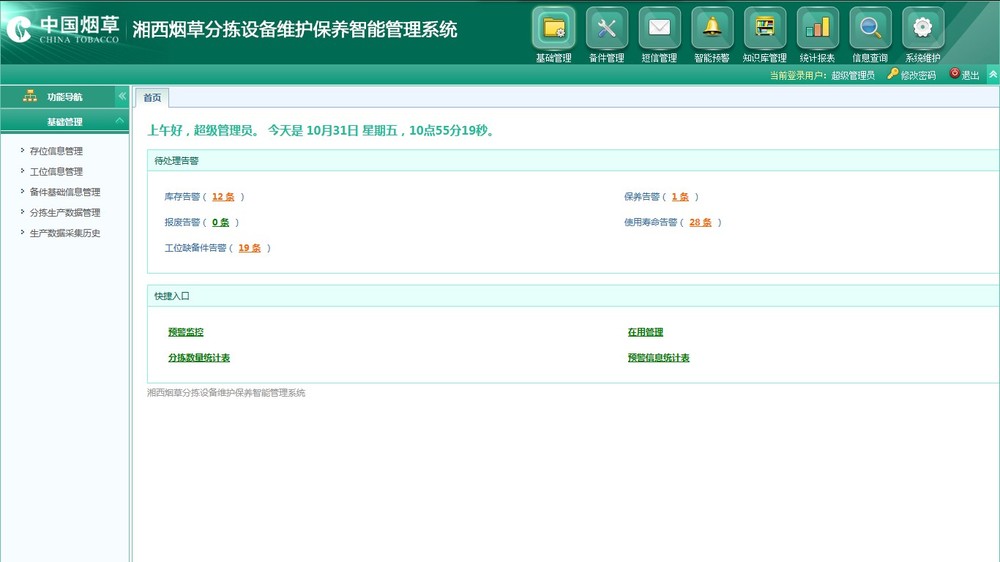Click the 基础管理 label under toolbar
Image resolution: width=1000 pixels, height=562 pixels.
[x=554, y=58]
